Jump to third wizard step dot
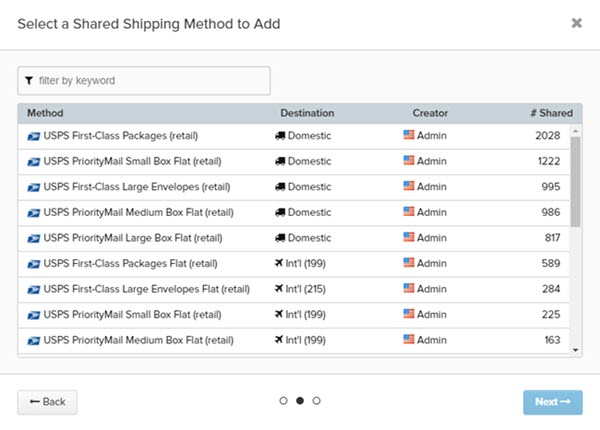600x430 pixels. pos(316,401)
